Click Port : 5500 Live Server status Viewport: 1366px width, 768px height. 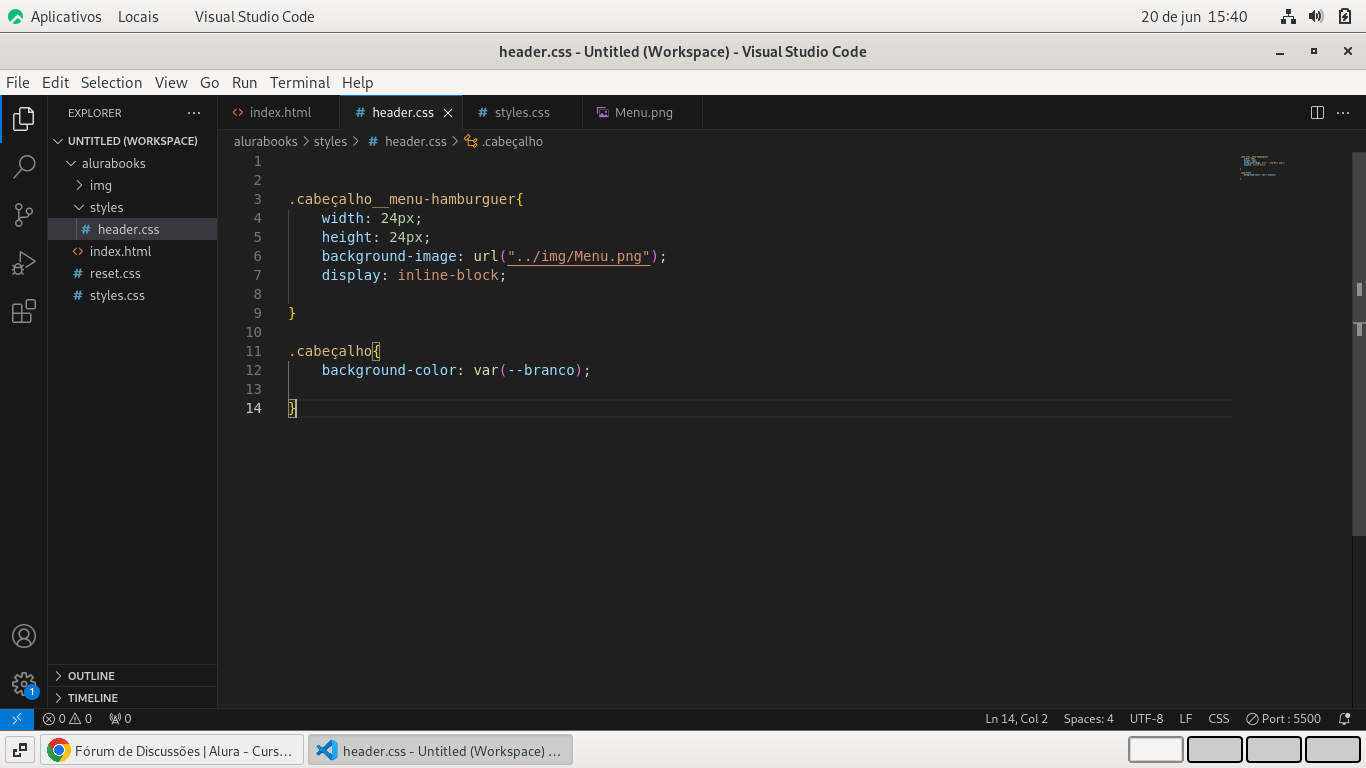point(1284,719)
